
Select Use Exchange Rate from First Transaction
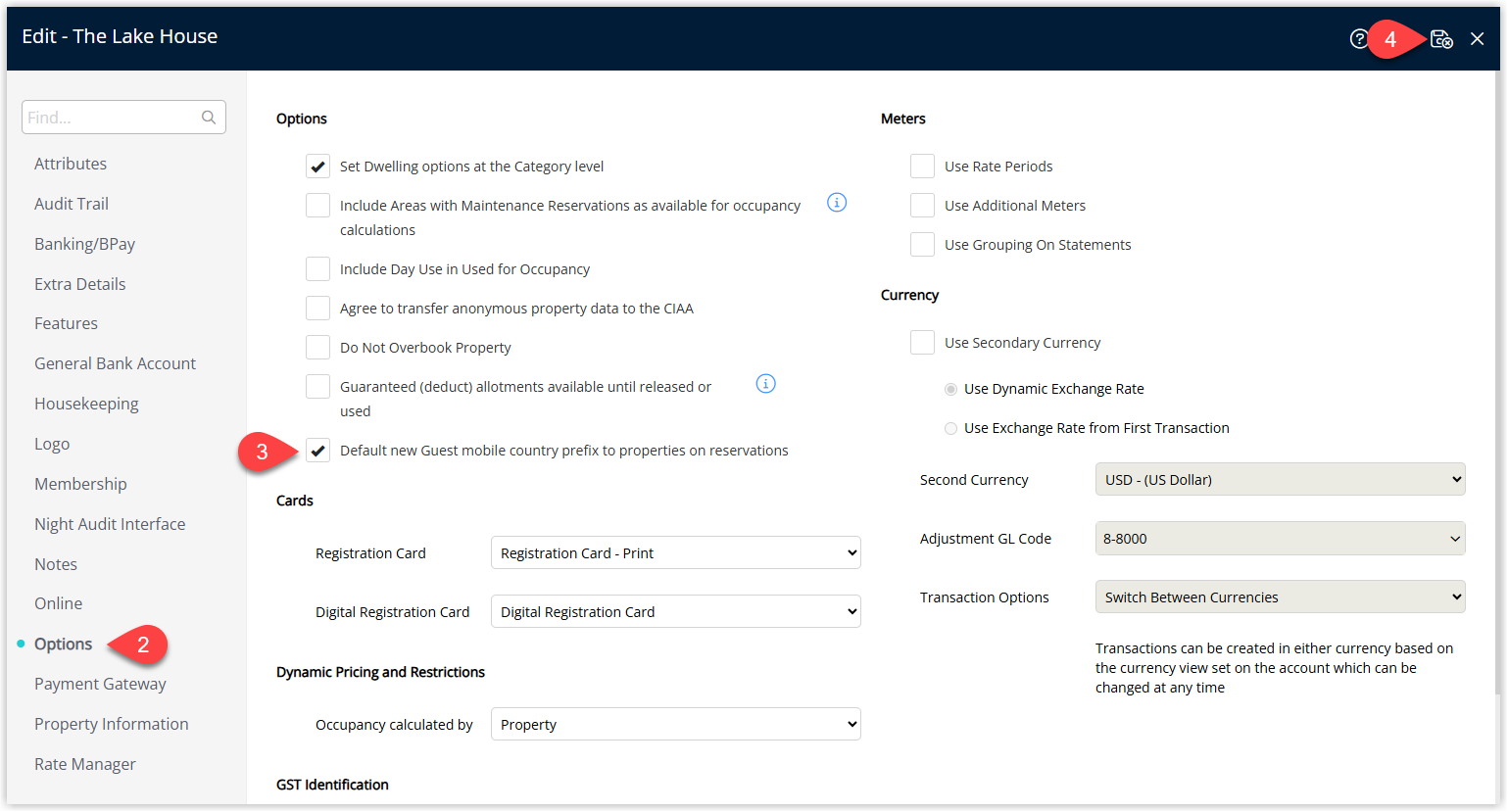pos(950,428)
